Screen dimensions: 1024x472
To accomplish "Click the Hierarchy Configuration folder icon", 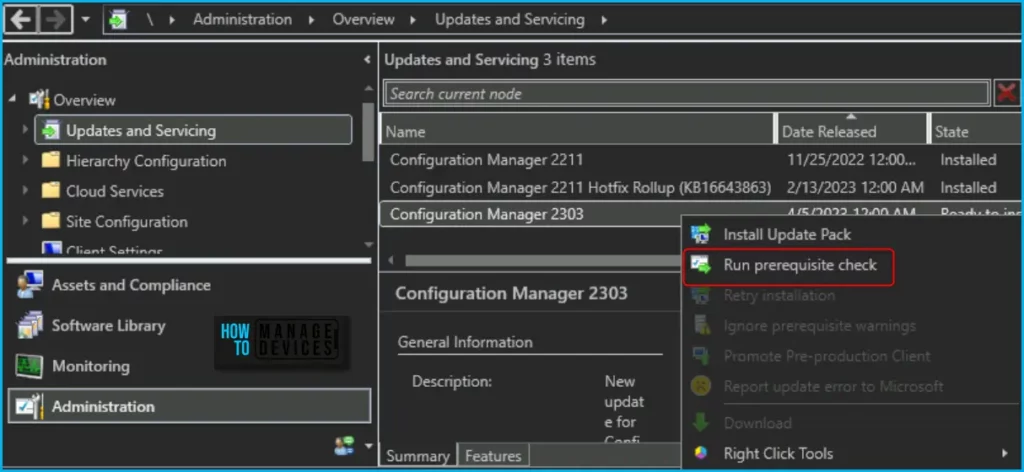I will [x=50, y=161].
